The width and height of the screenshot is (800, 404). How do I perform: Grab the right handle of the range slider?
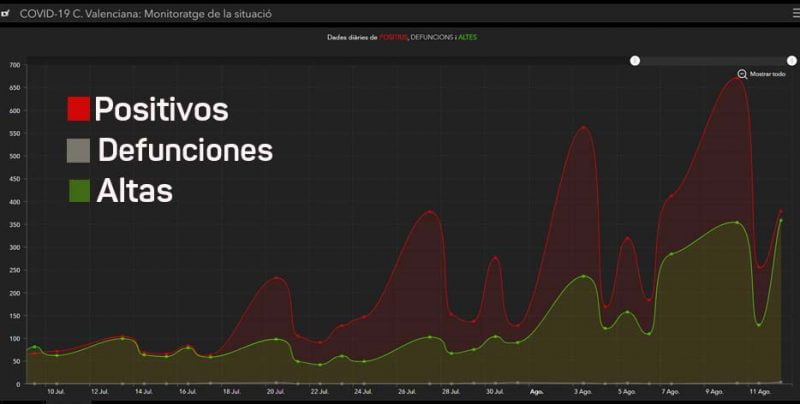(x=792, y=61)
